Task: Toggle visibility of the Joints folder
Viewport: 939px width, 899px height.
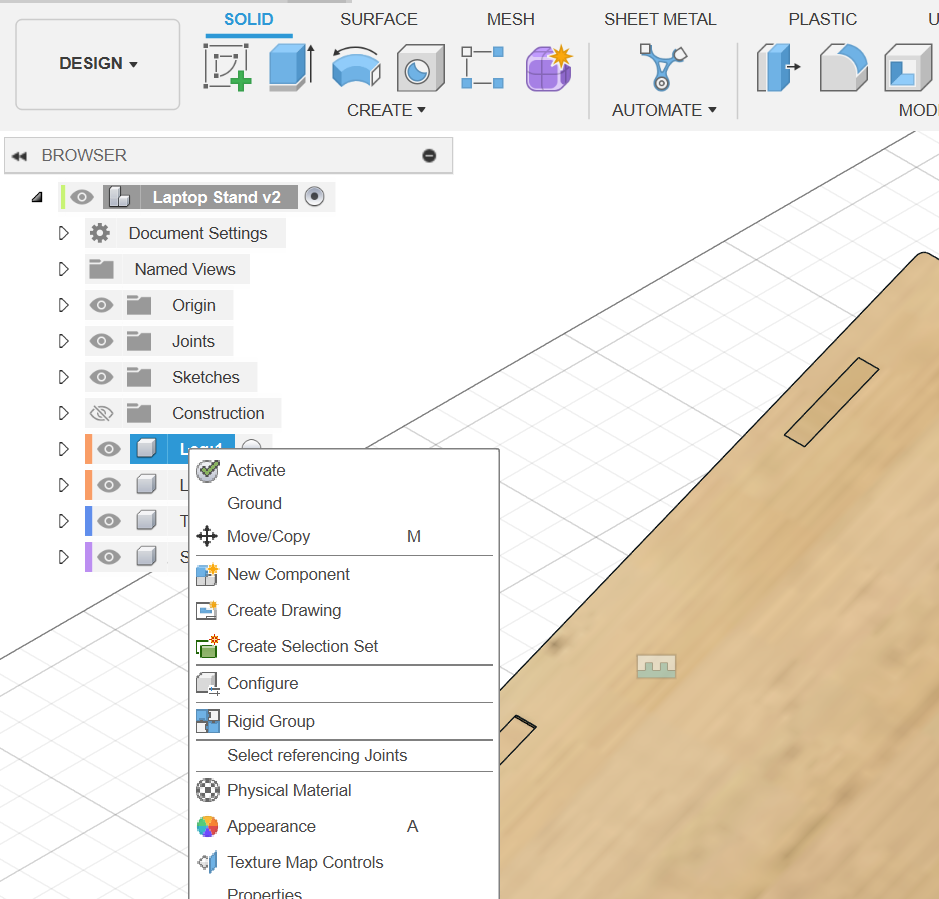Action: (x=101, y=341)
